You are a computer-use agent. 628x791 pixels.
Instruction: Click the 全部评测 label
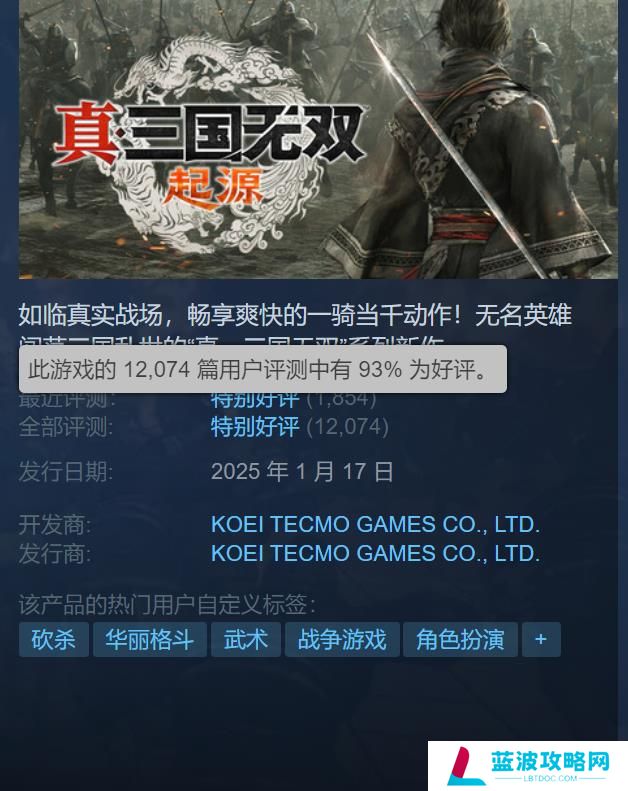click(x=66, y=427)
